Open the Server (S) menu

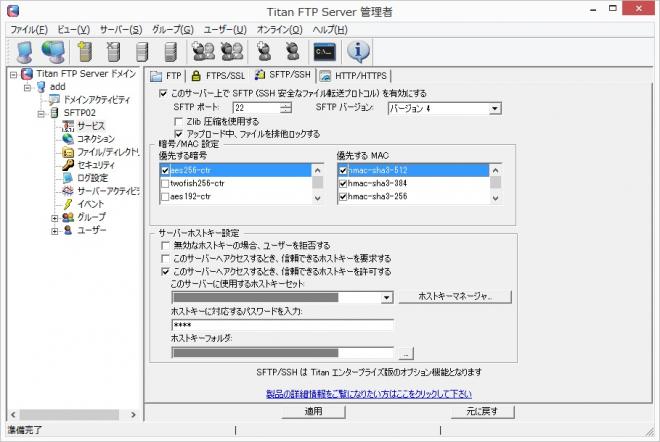(121, 29)
